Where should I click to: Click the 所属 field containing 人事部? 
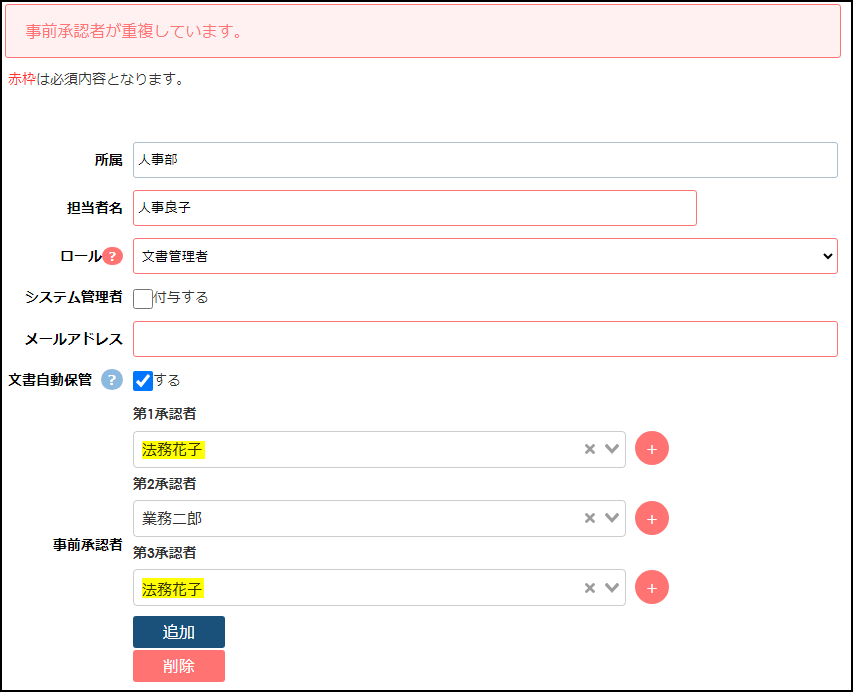[485, 160]
